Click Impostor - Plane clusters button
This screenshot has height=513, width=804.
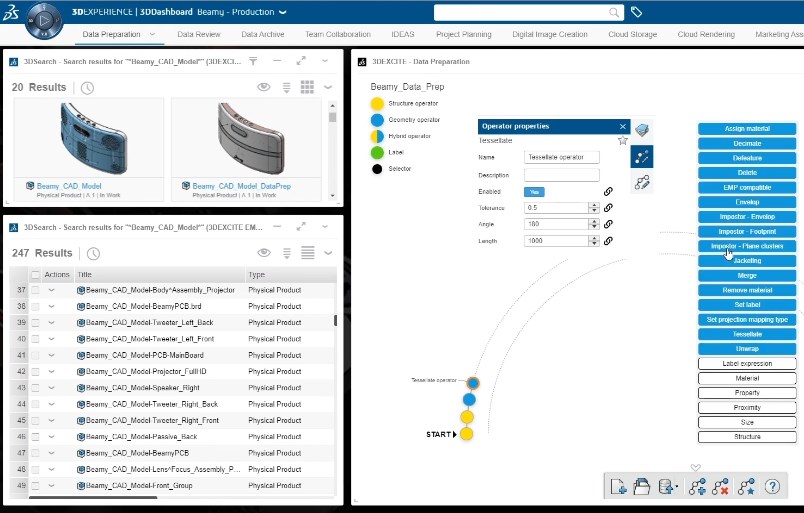[x=747, y=246]
